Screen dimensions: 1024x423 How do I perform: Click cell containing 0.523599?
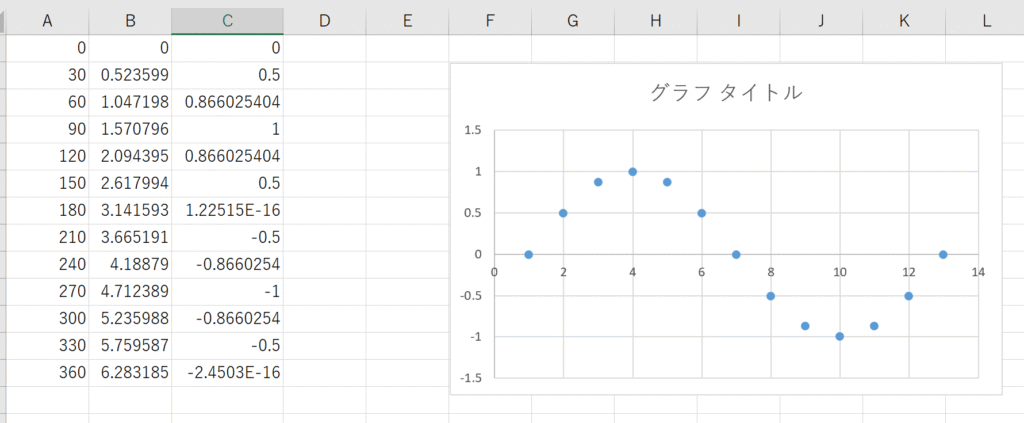pyautogui.click(x=129, y=75)
